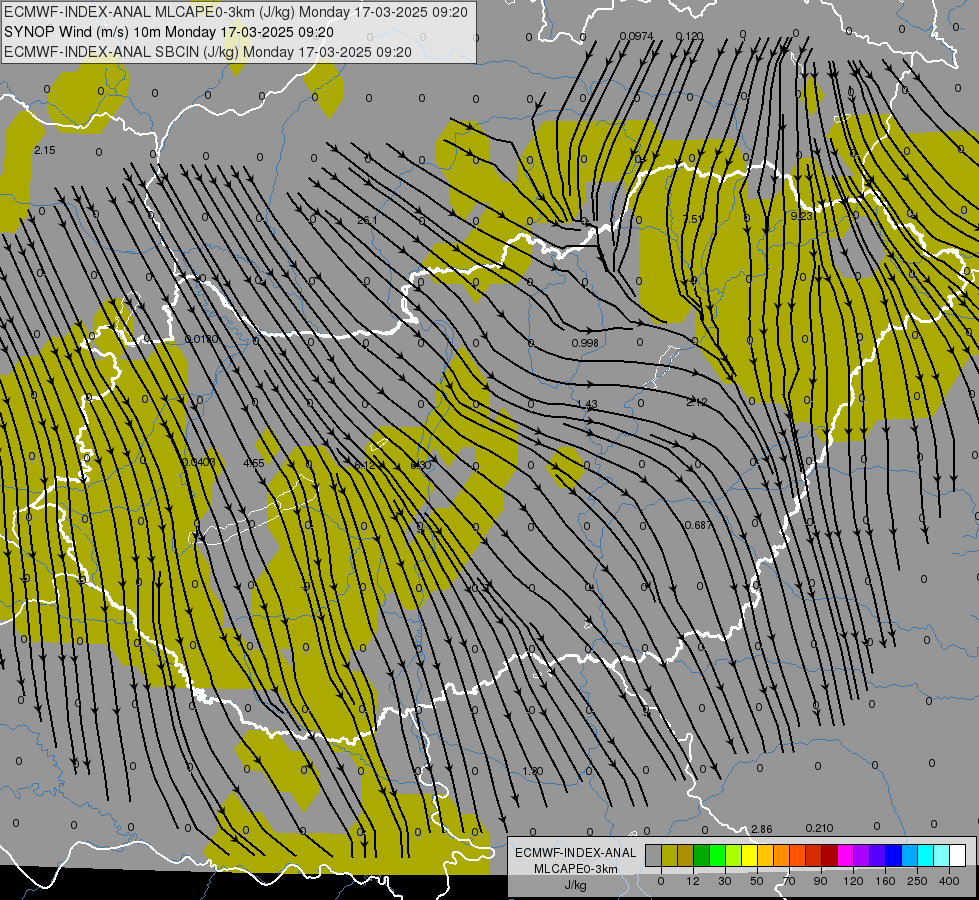Select the dark red legend swatch
The height and width of the screenshot is (900, 979).
(829, 855)
